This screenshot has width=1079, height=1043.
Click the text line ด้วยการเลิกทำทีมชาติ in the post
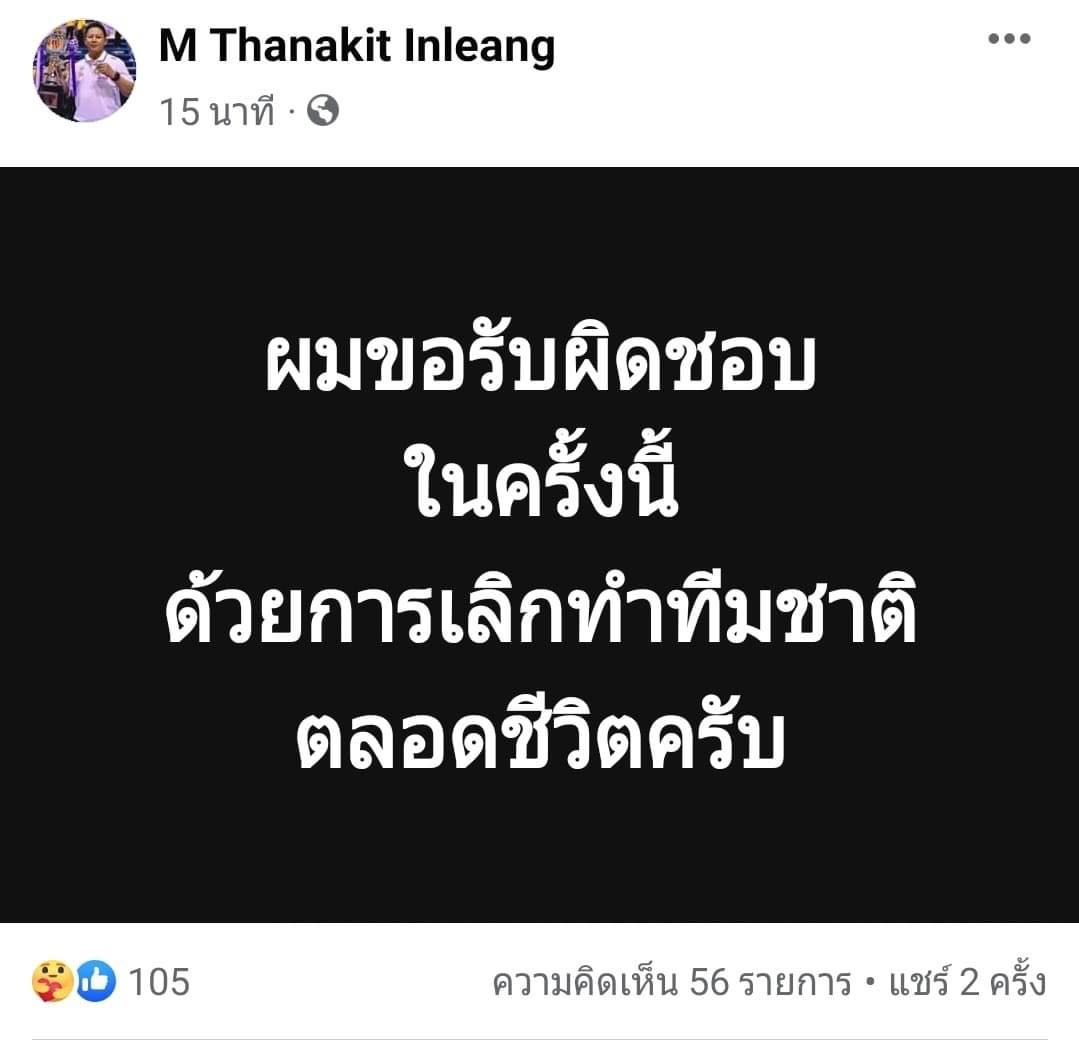coord(540,609)
